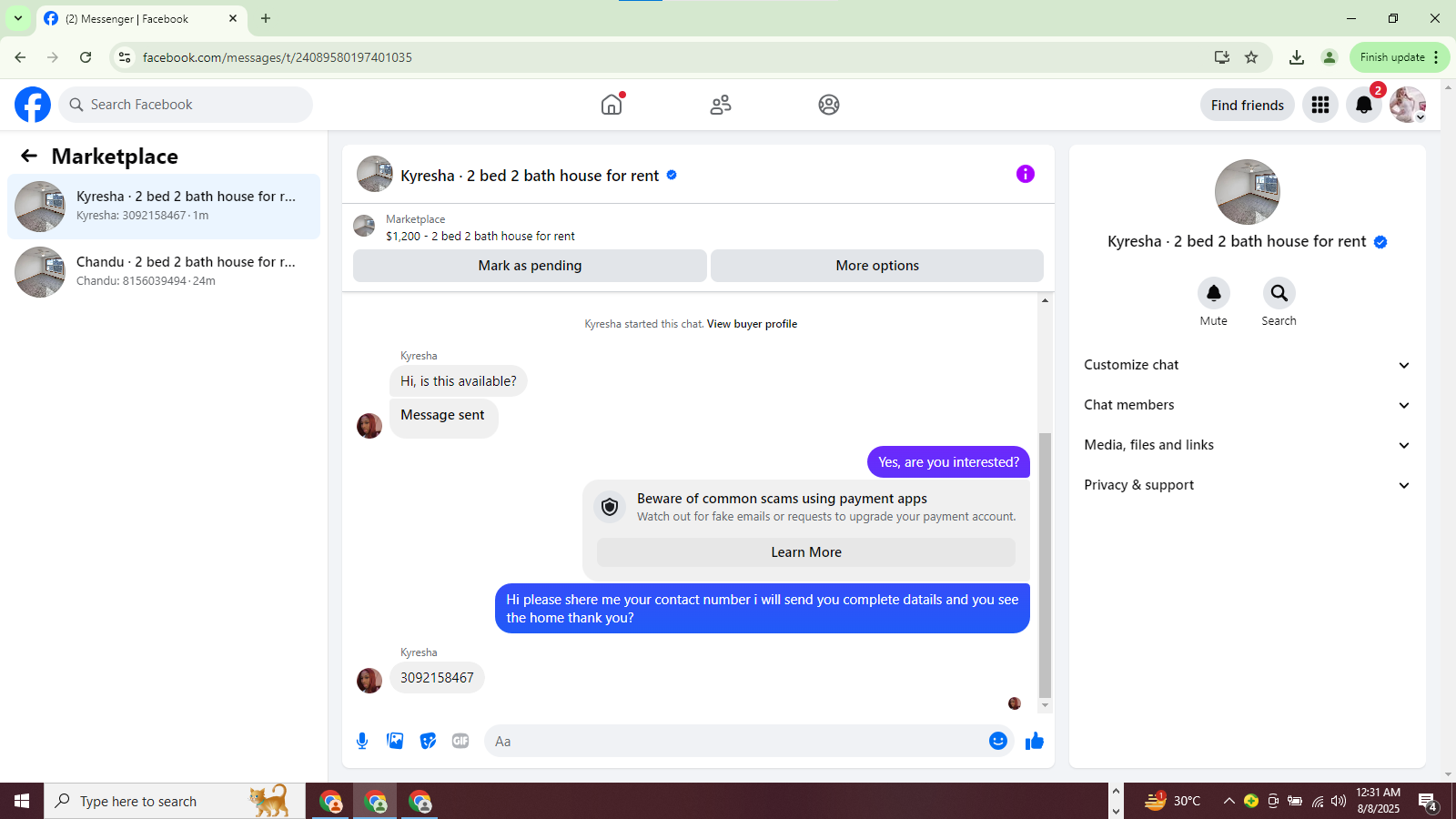The height and width of the screenshot is (819, 1456).
Task: Attach a photo or file
Action: click(x=395, y=741)
